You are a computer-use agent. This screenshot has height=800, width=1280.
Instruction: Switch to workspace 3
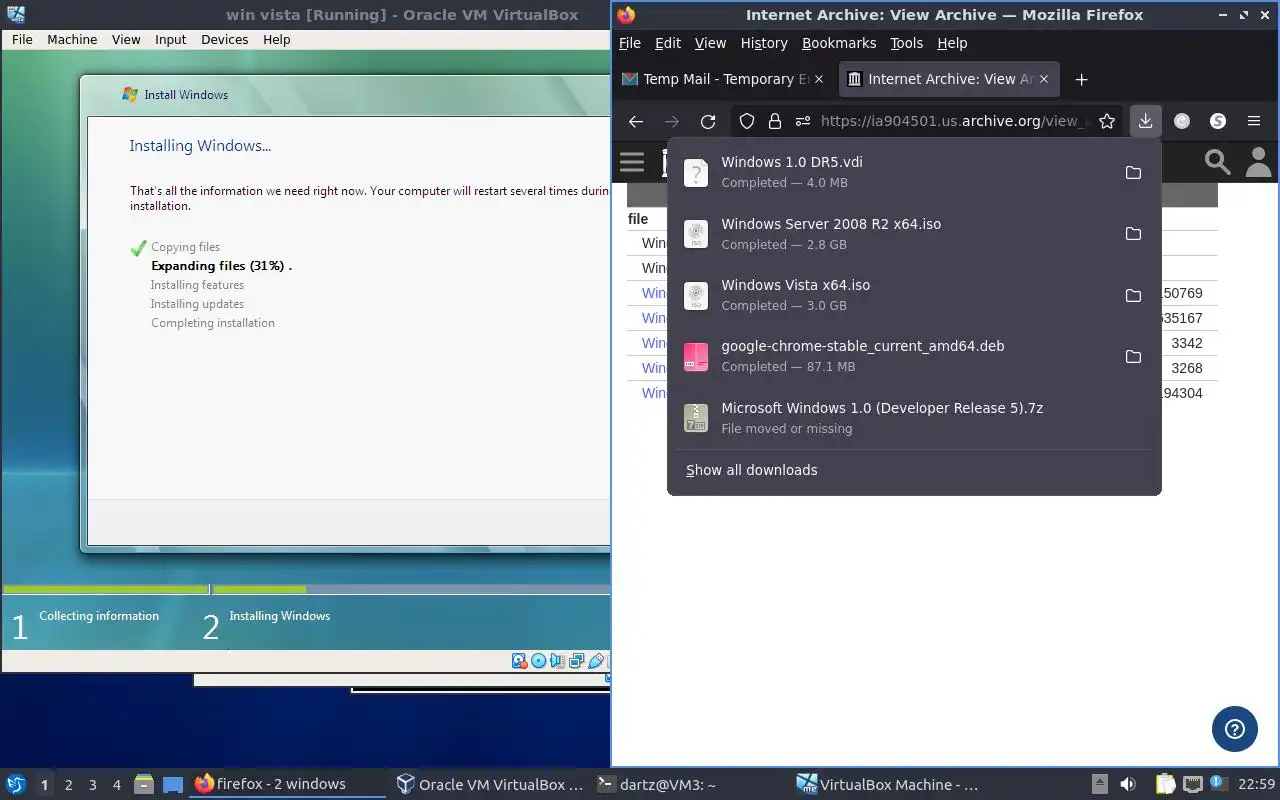pos(92,785)
